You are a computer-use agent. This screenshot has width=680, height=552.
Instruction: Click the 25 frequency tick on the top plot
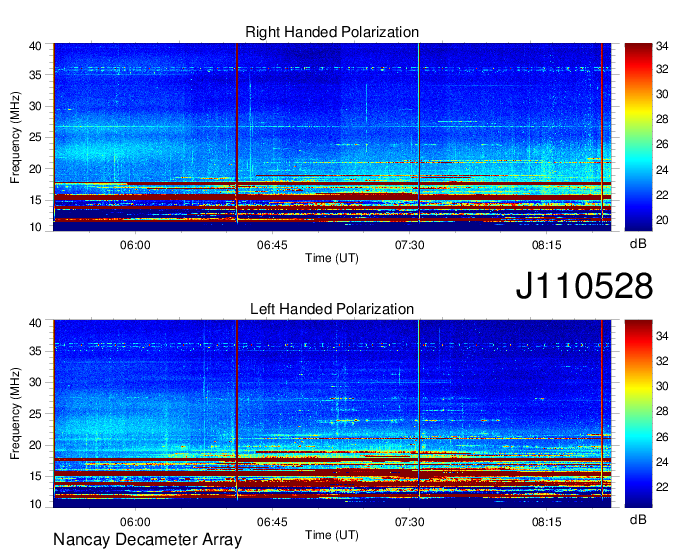click(x=35, y=137)
